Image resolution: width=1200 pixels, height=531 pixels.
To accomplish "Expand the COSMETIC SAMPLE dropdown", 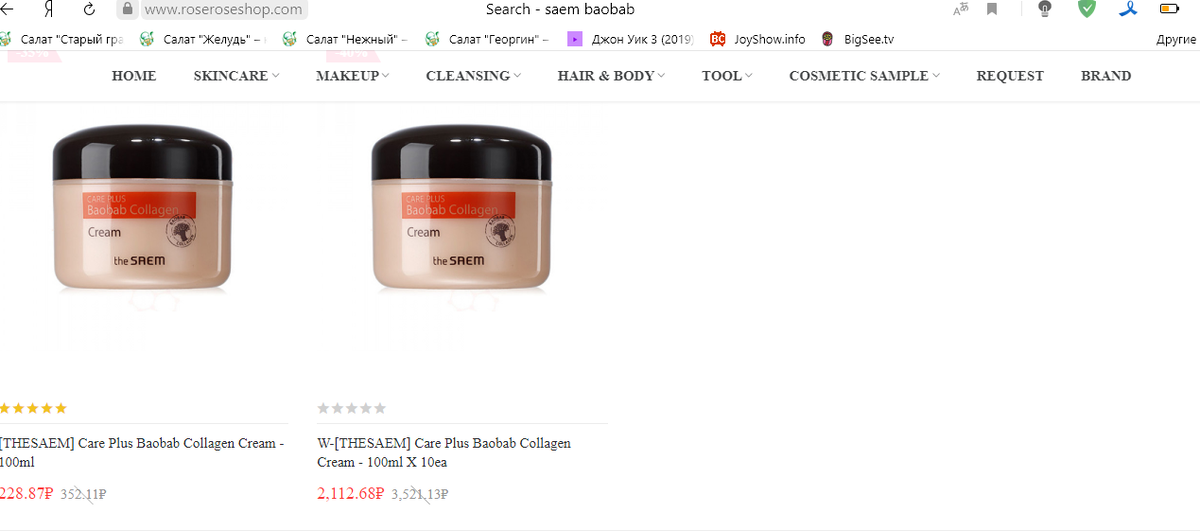I will pyautogui.click(x=864, y=75).
